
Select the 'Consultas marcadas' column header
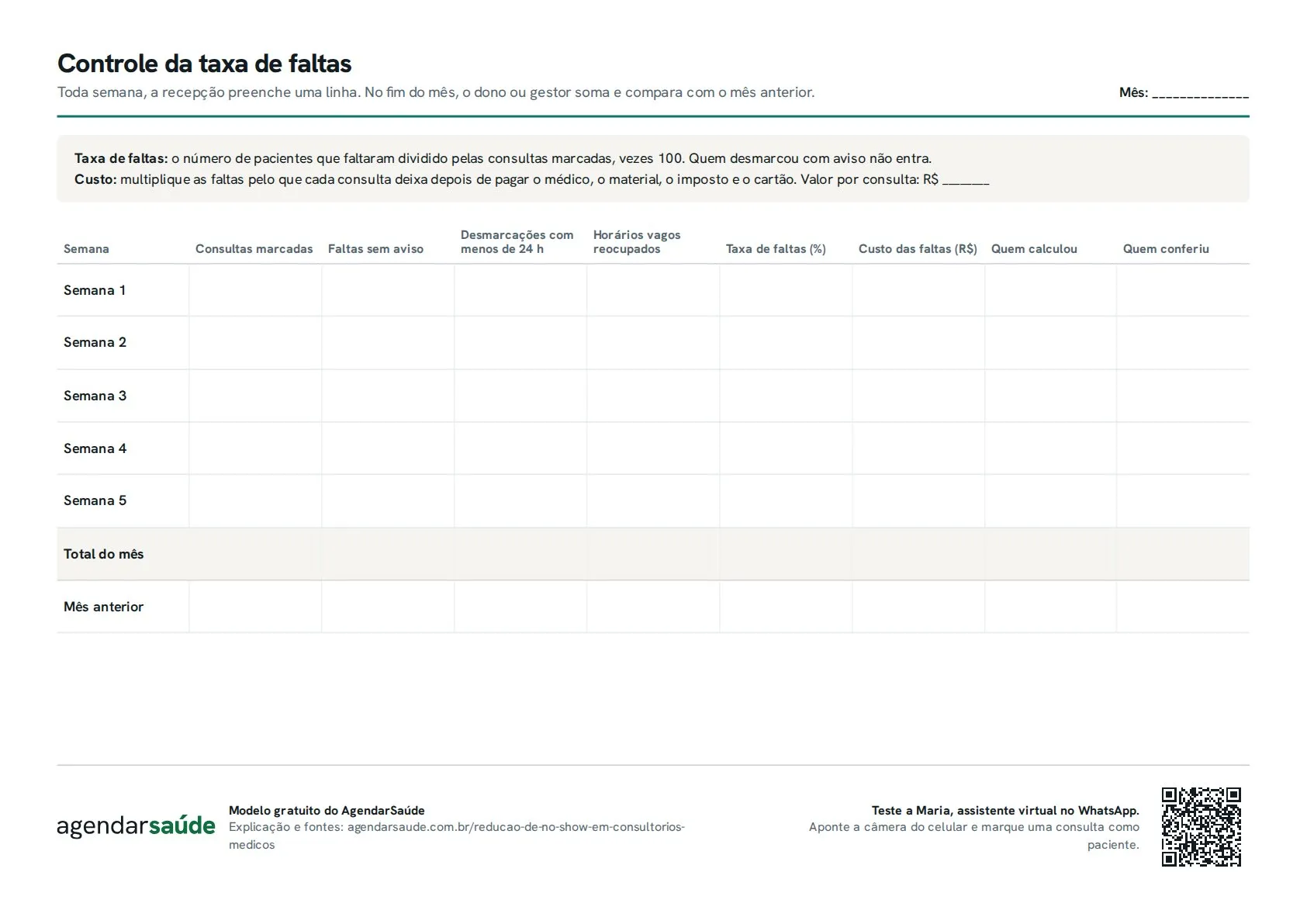254,249
